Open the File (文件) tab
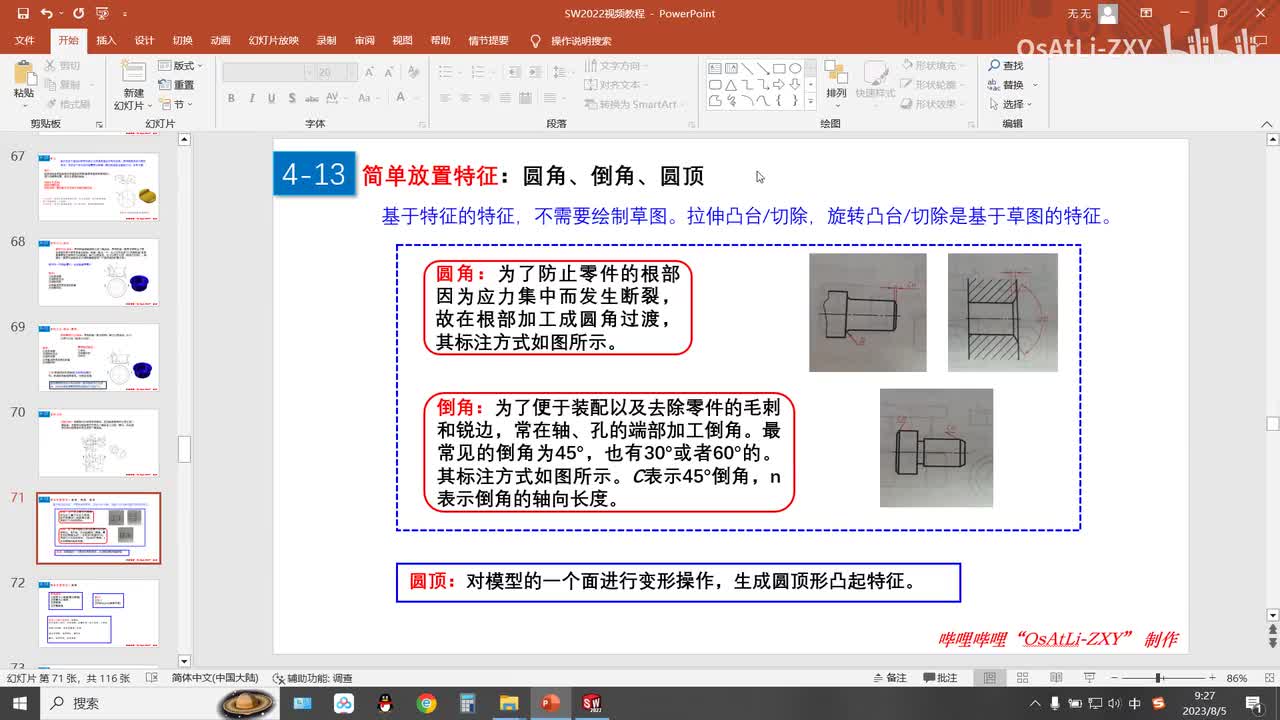Image resolution: width=1280 pixels, height=720 pixels. [x=24, y=41]
